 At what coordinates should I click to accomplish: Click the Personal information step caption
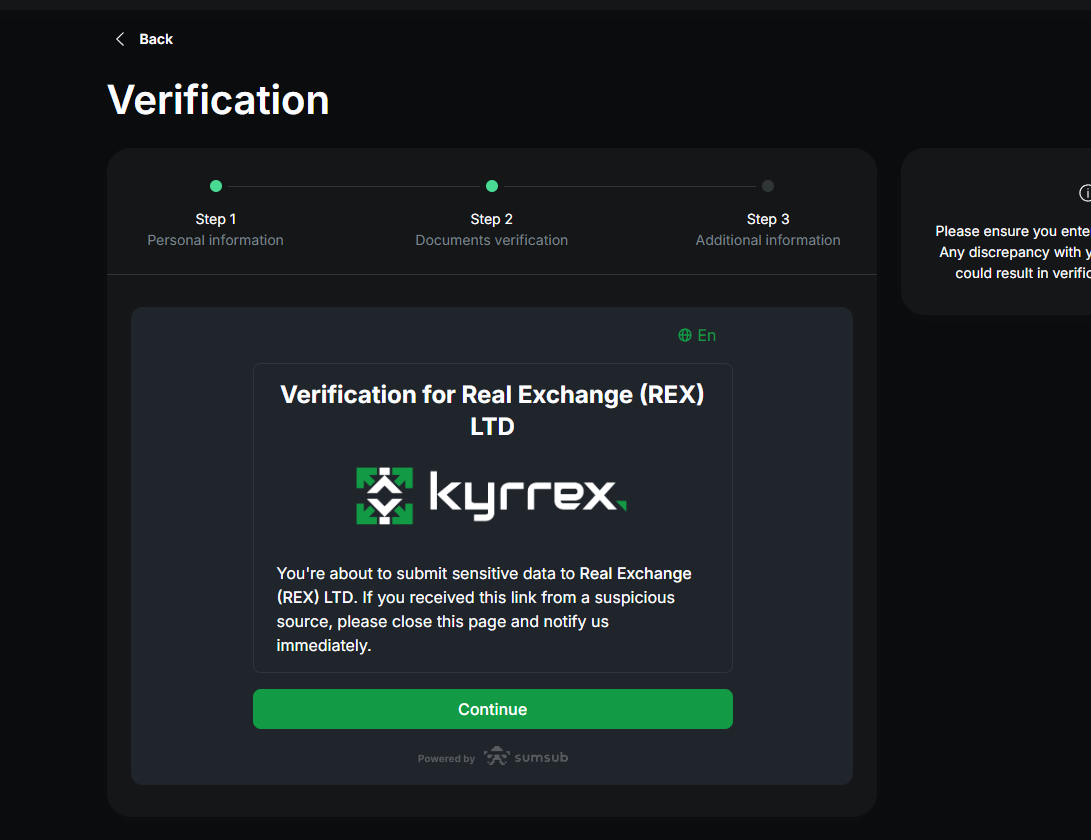pyautogui.click(x=216, y=240)
